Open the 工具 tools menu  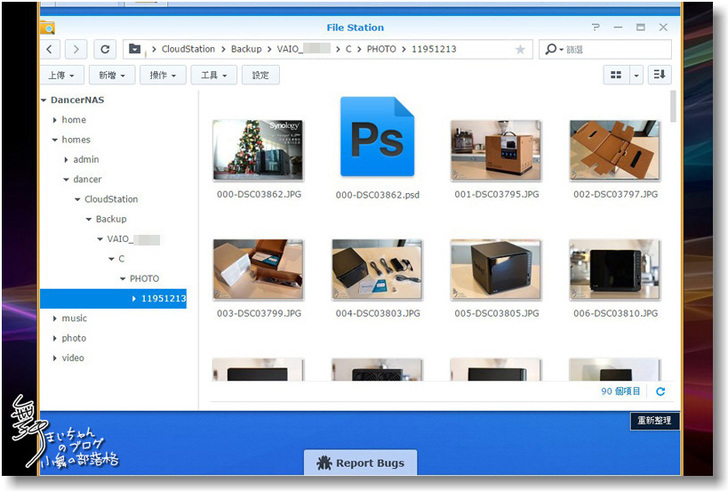(x=214, y=75)
